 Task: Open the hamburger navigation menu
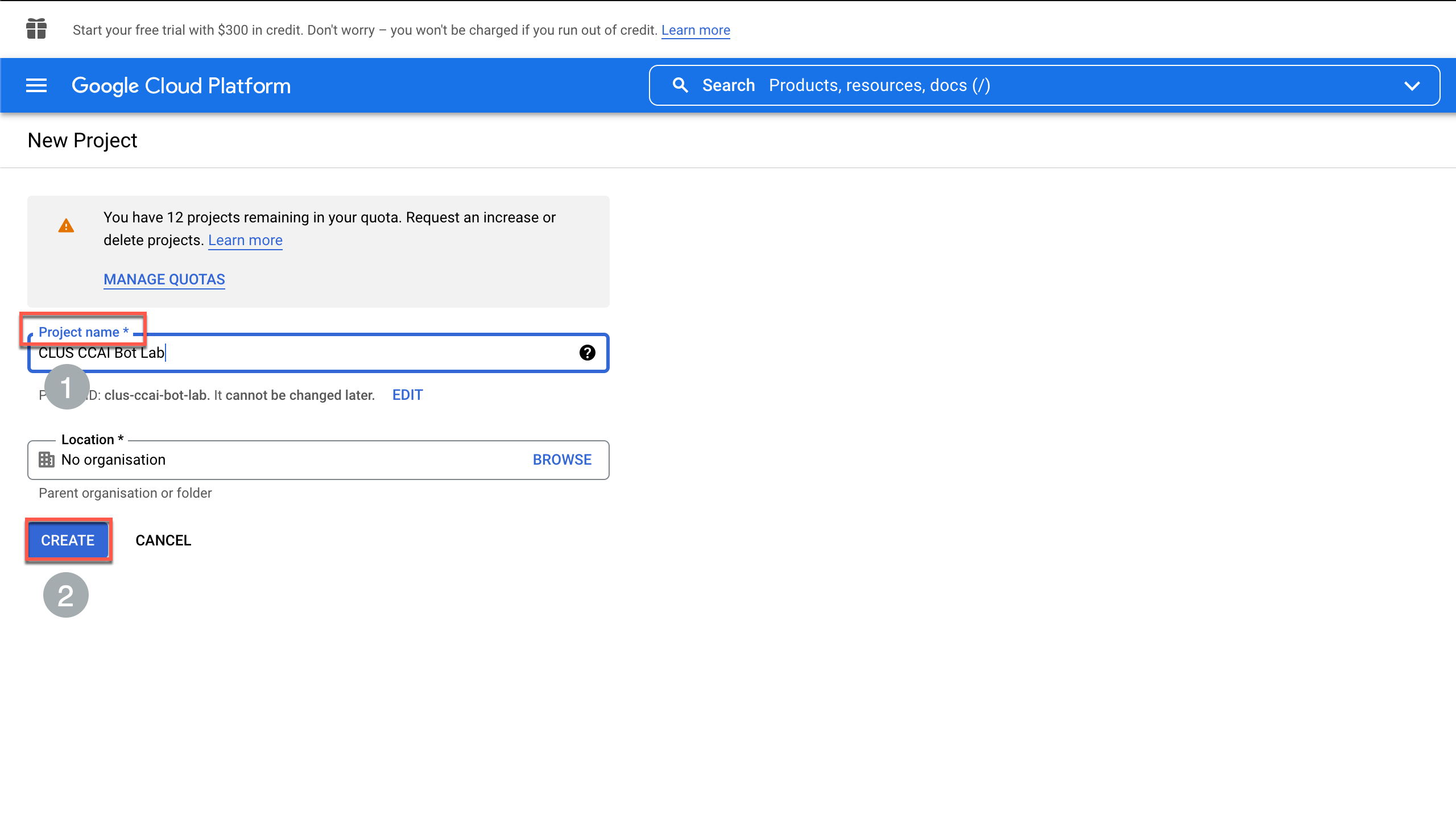36,86
